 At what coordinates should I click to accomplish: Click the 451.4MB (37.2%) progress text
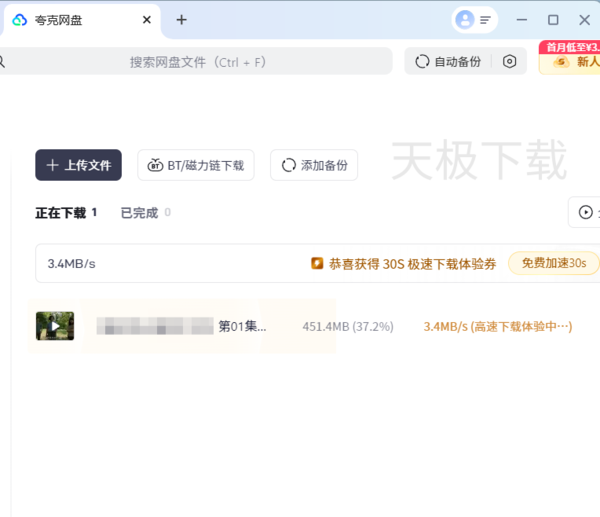point(348,326)
